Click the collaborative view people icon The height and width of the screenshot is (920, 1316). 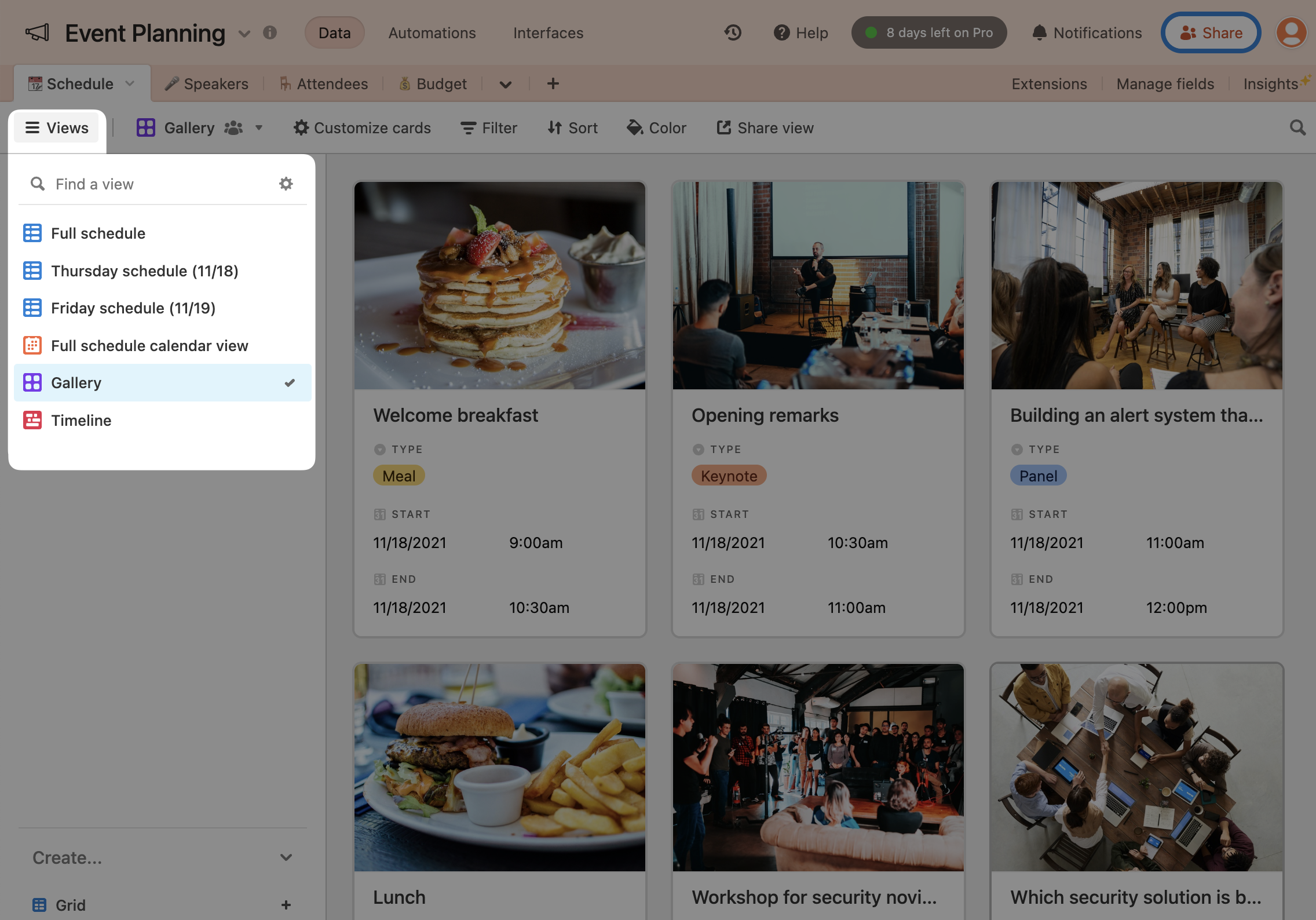[233, 127]
